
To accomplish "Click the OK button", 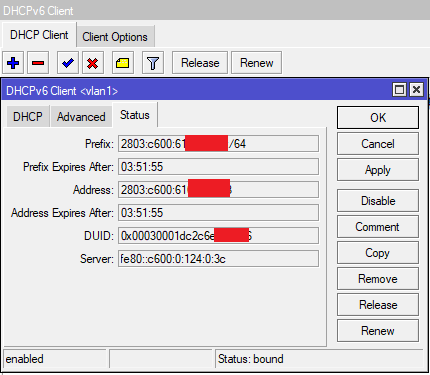I will point(378,118).
